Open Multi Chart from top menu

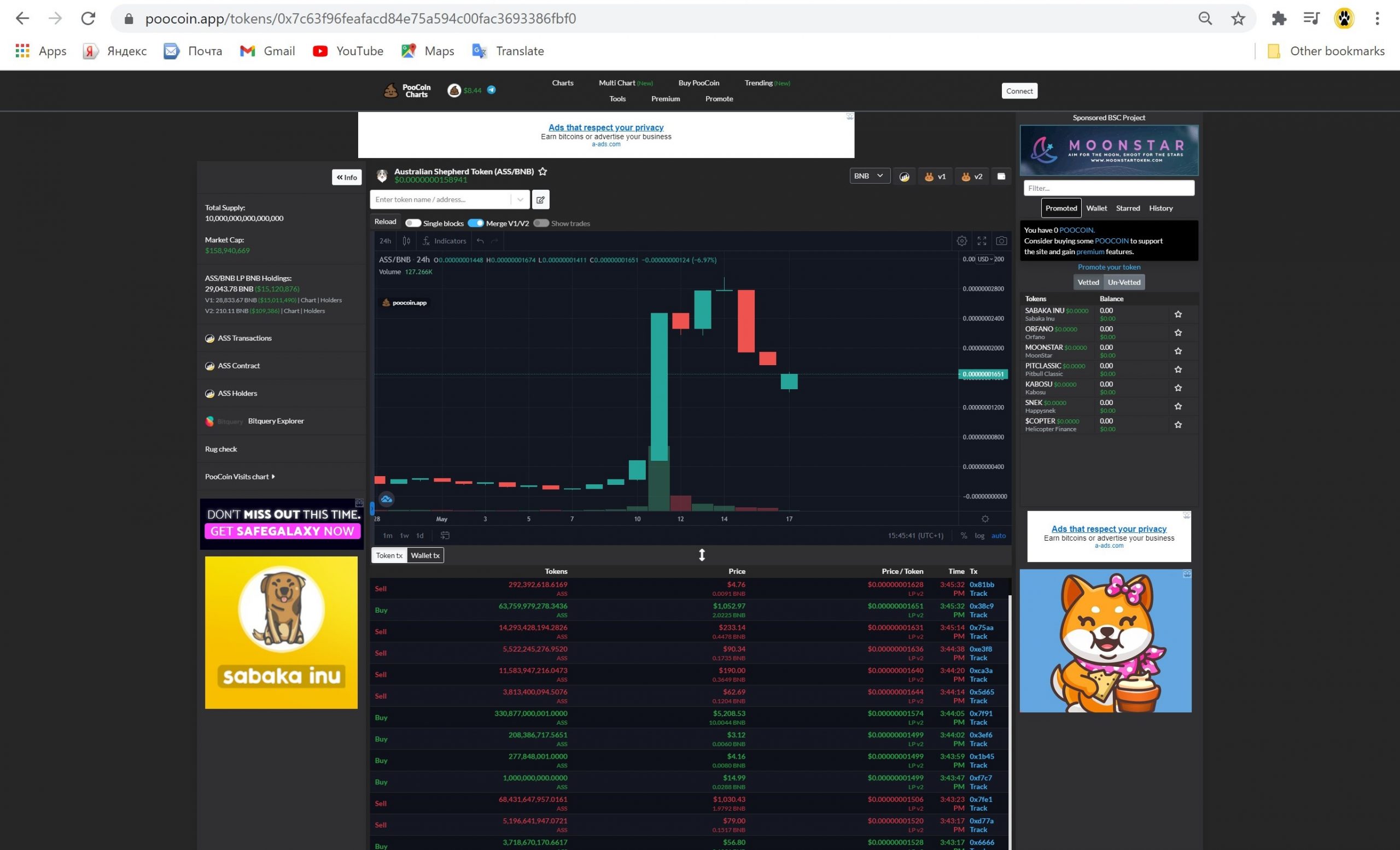pyautogui.click(x=625, y=83)
